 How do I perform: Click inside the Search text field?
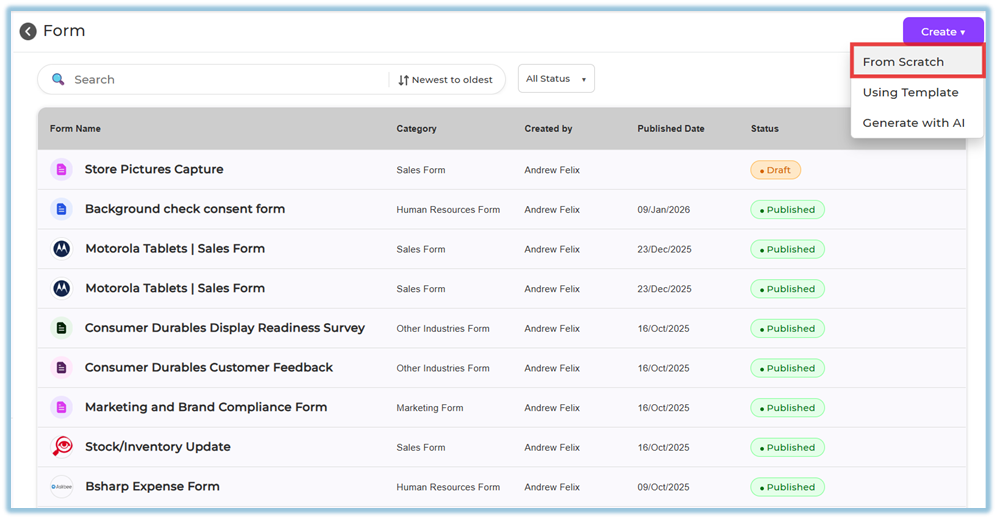(225, 80)
